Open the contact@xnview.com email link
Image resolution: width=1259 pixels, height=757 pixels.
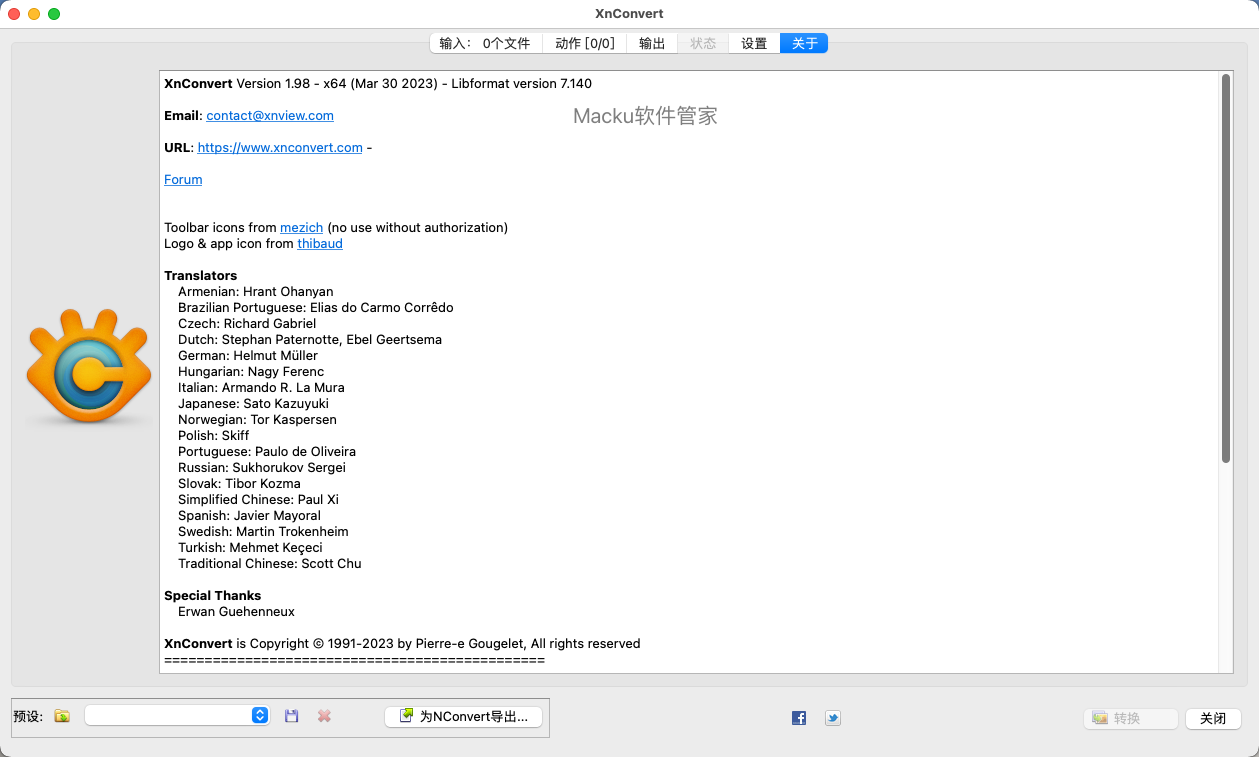point(270,115)
